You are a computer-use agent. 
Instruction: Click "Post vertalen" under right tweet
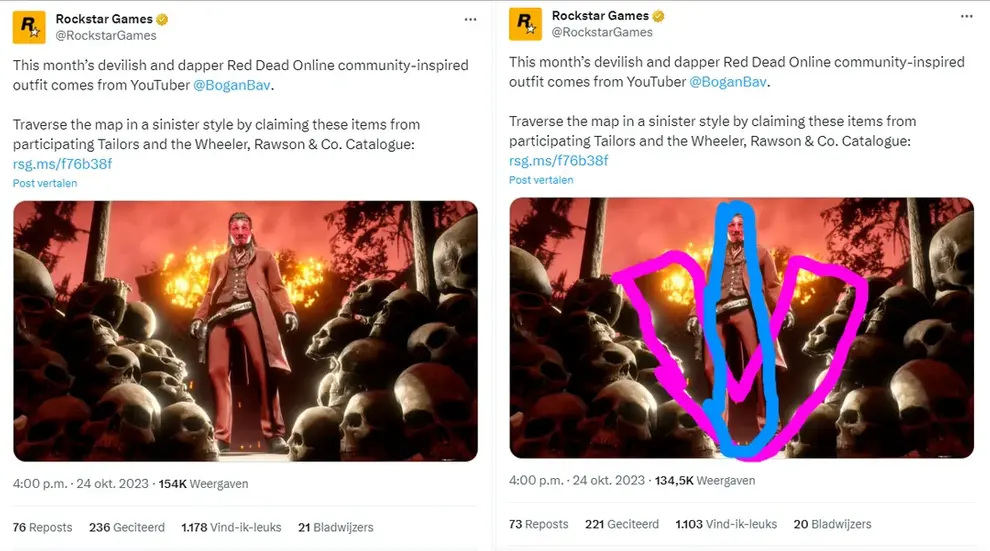point(541,180)
